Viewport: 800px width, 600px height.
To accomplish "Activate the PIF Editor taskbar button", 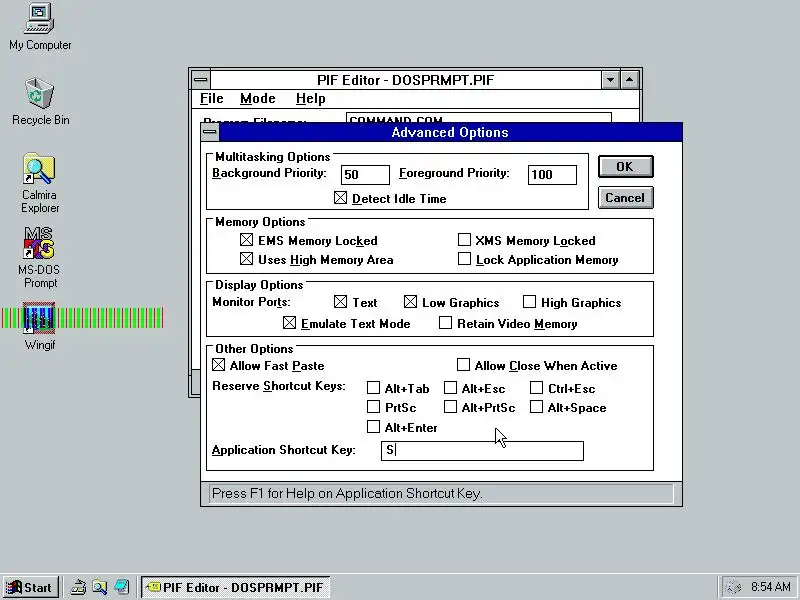I will pyautogui.click(x=235, y=587).
